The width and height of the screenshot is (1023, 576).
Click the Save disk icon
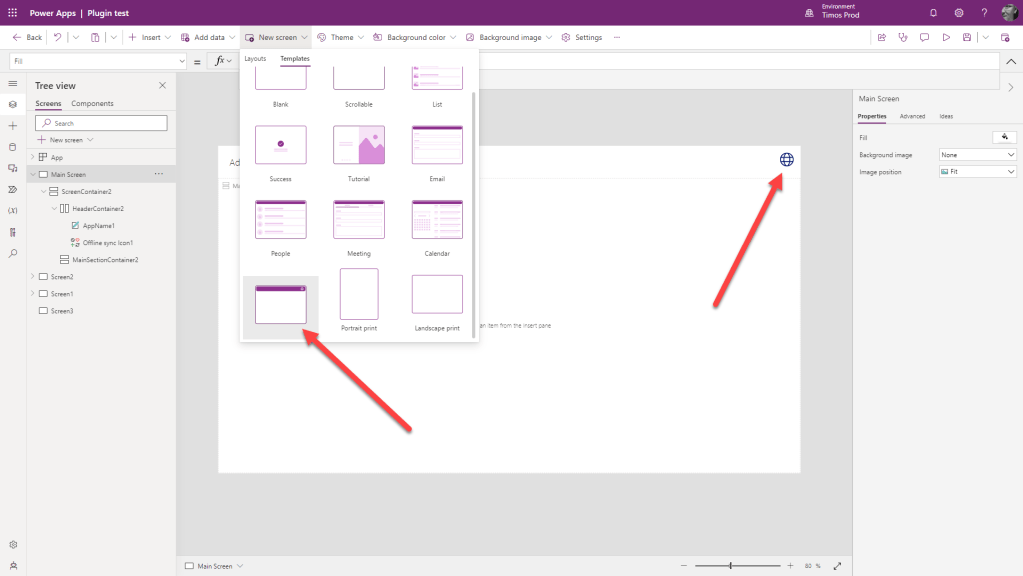click(966, 37)
